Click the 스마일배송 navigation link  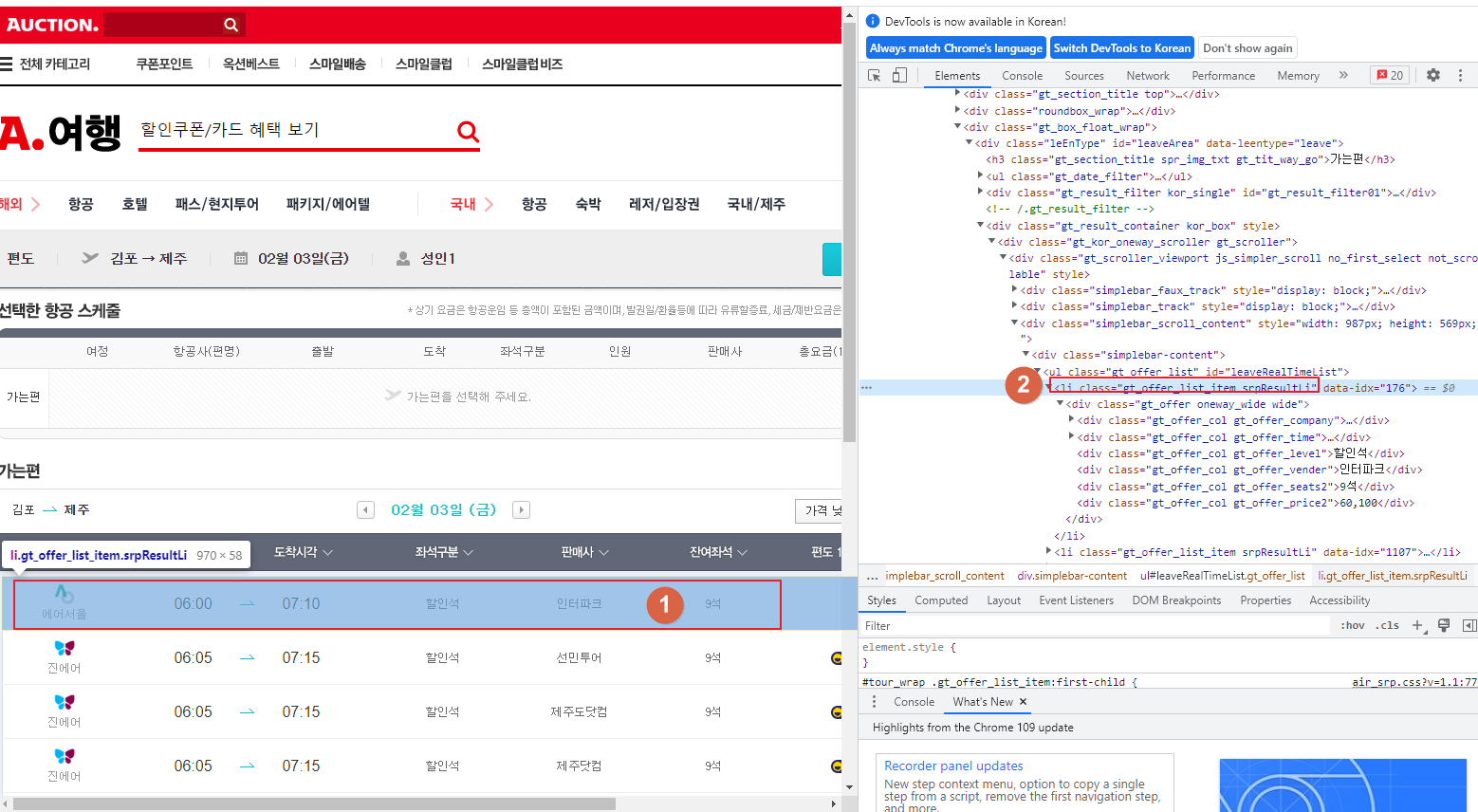point(337,64)
